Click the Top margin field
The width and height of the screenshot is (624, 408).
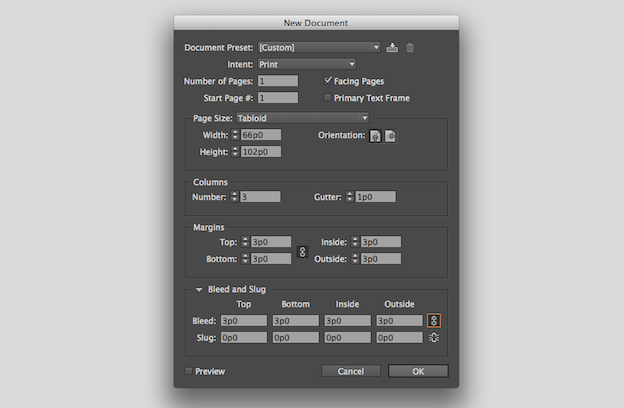point(271,242)
